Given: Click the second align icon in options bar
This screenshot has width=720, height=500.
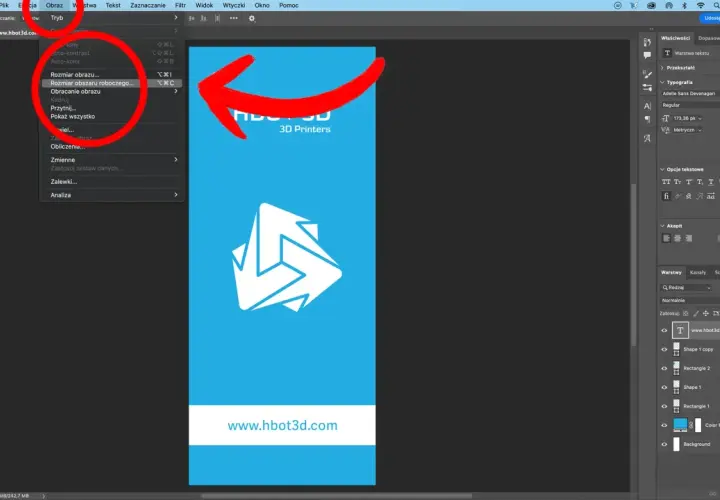Looking at the screenshot, I should [x=203, y=18].
